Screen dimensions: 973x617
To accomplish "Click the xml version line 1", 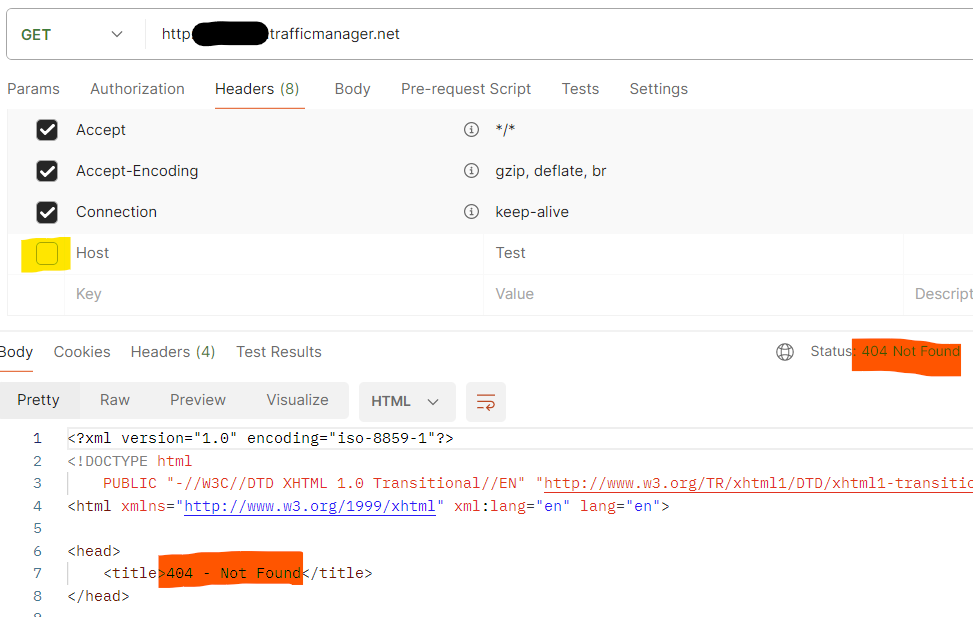I will pos(261,438).
